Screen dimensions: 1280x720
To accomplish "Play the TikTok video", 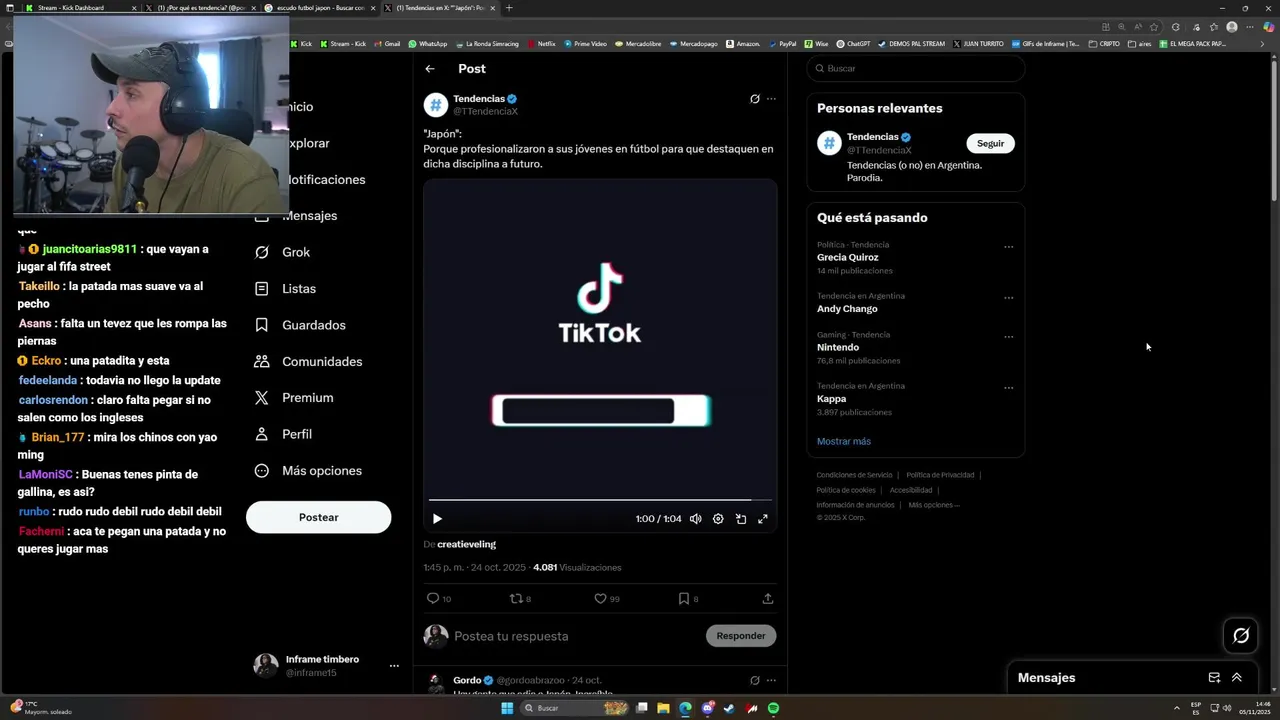I will click(x=437, y=519).
